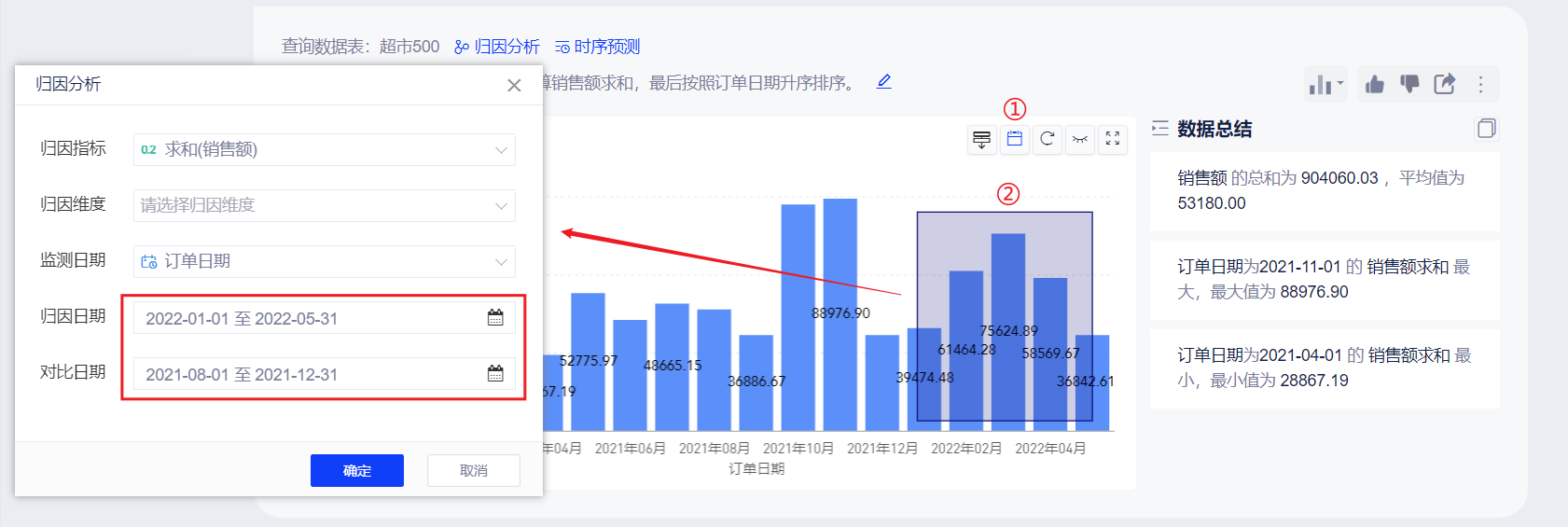
Task: Click the blue calendar icon above the chart
Action: click(x=1015, y=139)
